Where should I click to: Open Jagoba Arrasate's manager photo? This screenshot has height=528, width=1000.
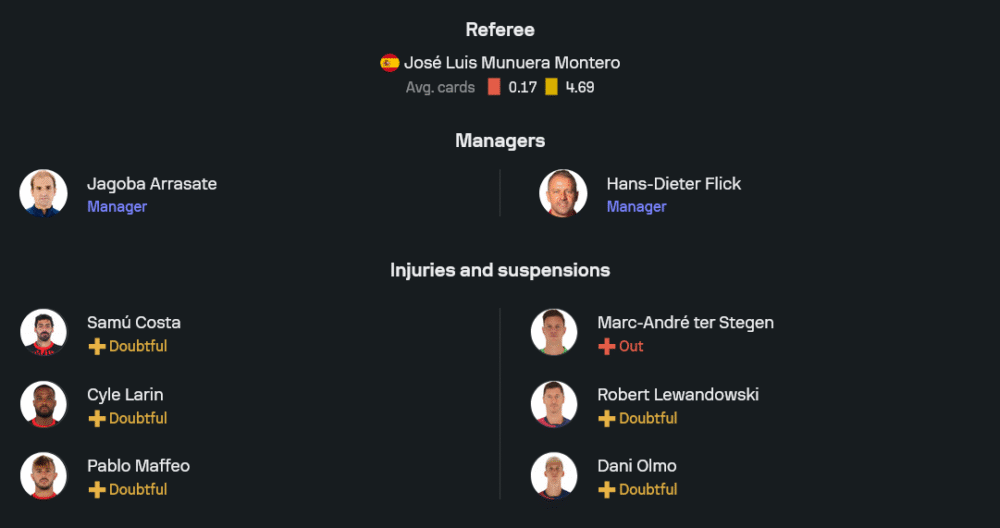44,193
